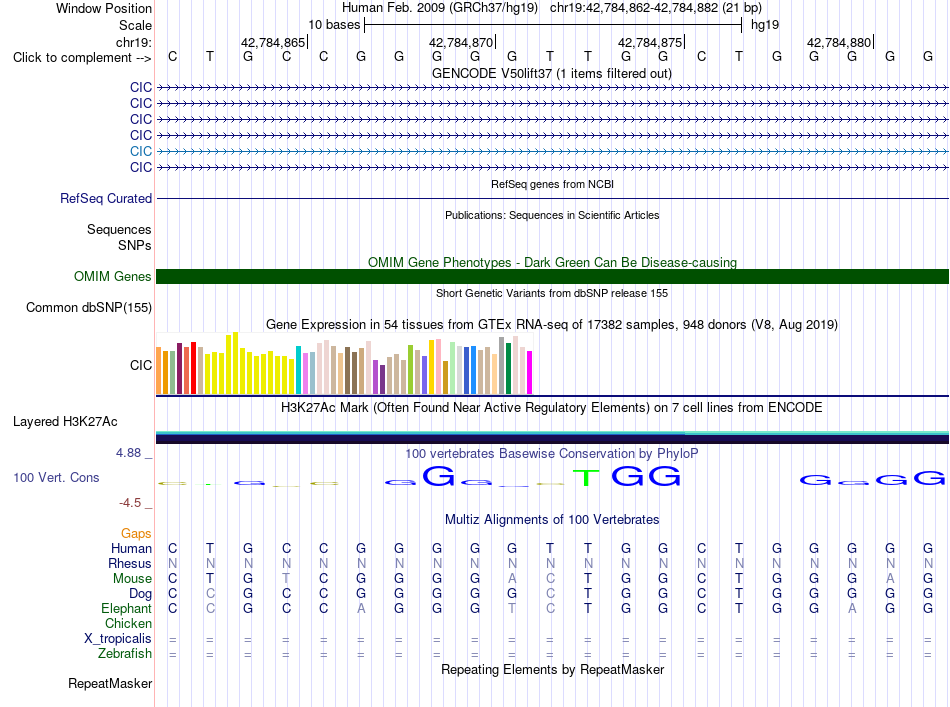This screenshot has height=707, width=950.
Task: Open the RepeatMasker track label
Action: [110, 683]
